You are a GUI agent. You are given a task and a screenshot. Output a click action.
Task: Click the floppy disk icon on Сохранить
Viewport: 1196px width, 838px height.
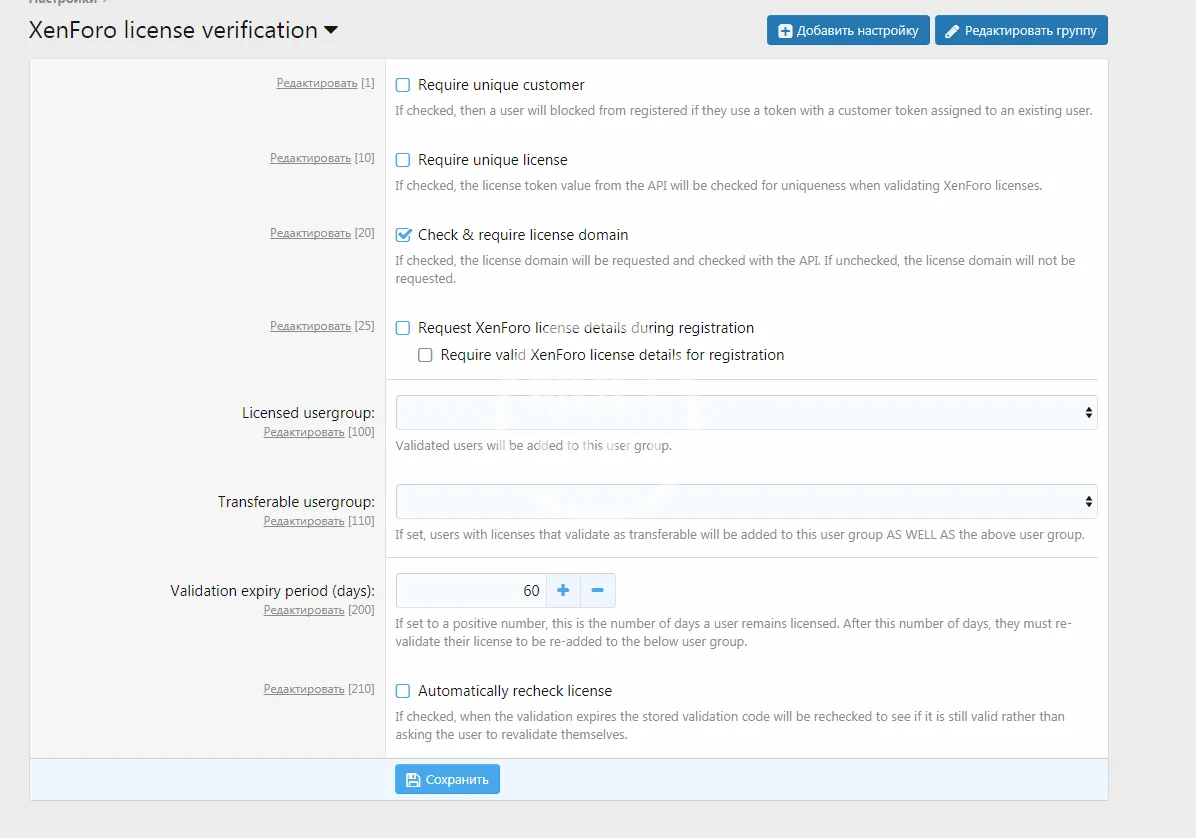[412, 780]
